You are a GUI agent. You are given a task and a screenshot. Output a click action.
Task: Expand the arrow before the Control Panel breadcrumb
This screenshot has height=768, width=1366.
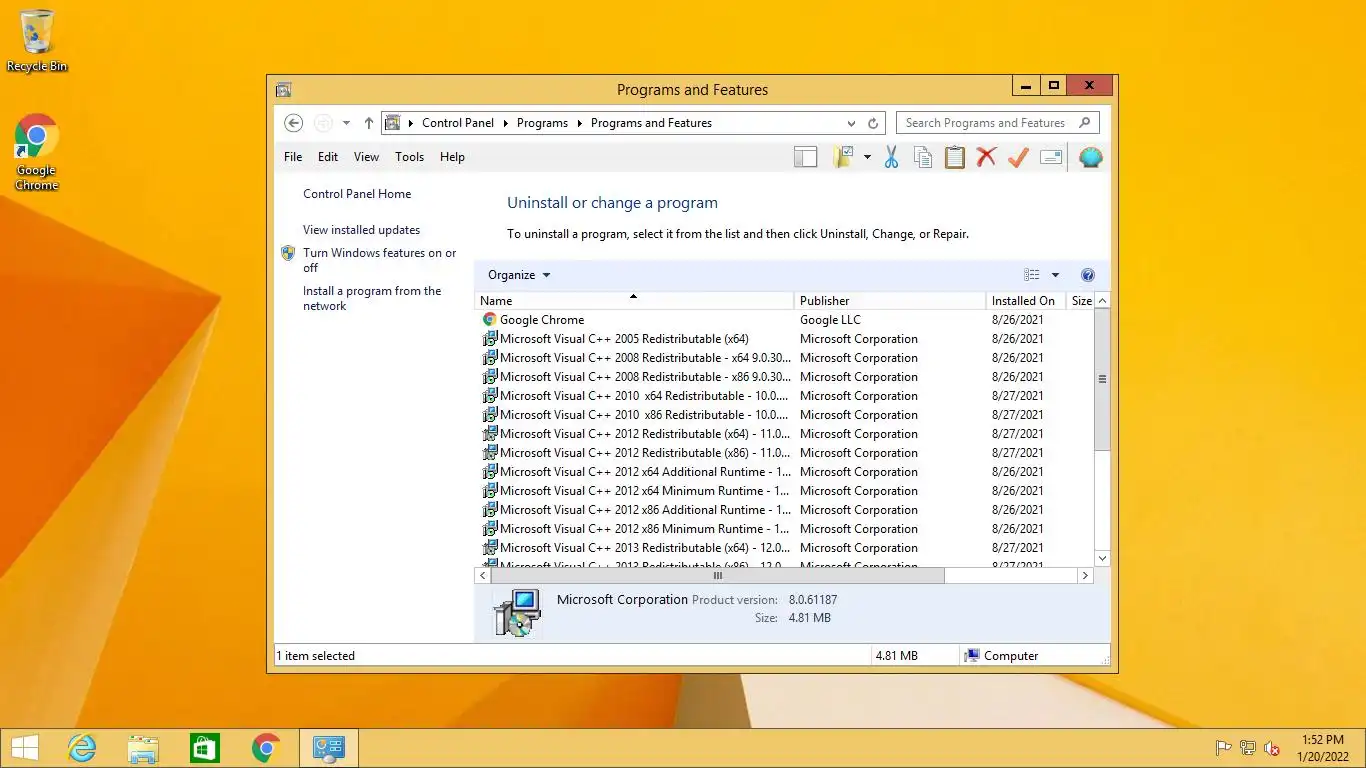411,123
